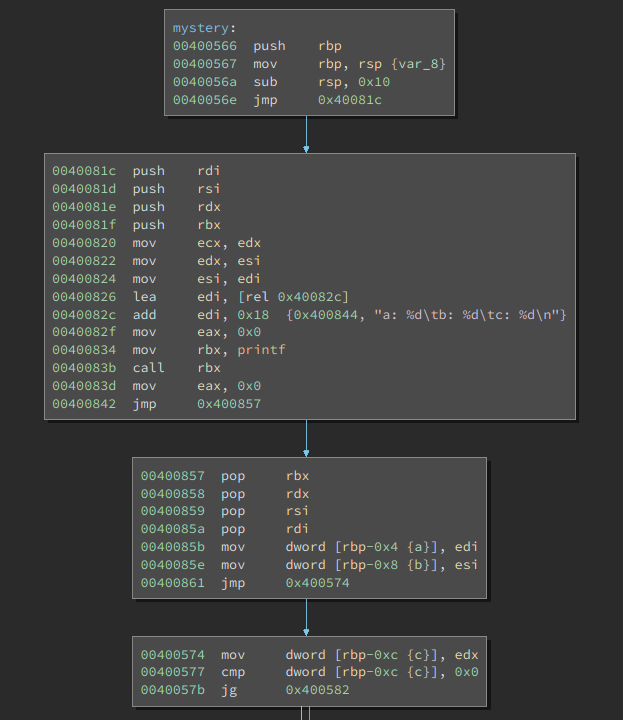The height and width of the screenshot is (720, 623).
Task: Select address 0040085a of pop rdi
Action: point(173,529)
